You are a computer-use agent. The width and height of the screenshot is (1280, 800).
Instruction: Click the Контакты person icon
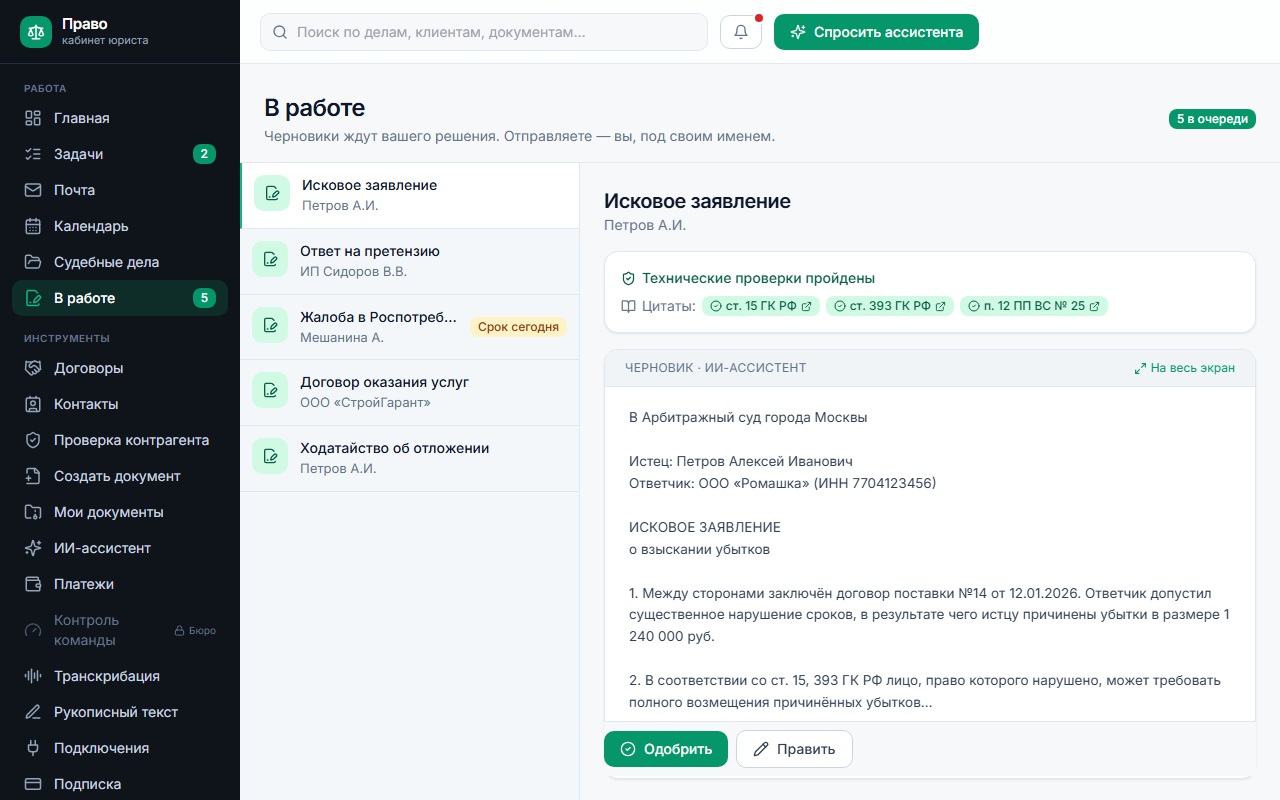tap(33, 404)
